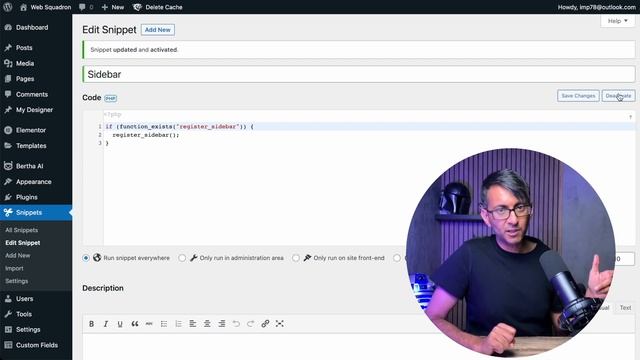Open Settings under Snippets submenu

click(17, 281)
